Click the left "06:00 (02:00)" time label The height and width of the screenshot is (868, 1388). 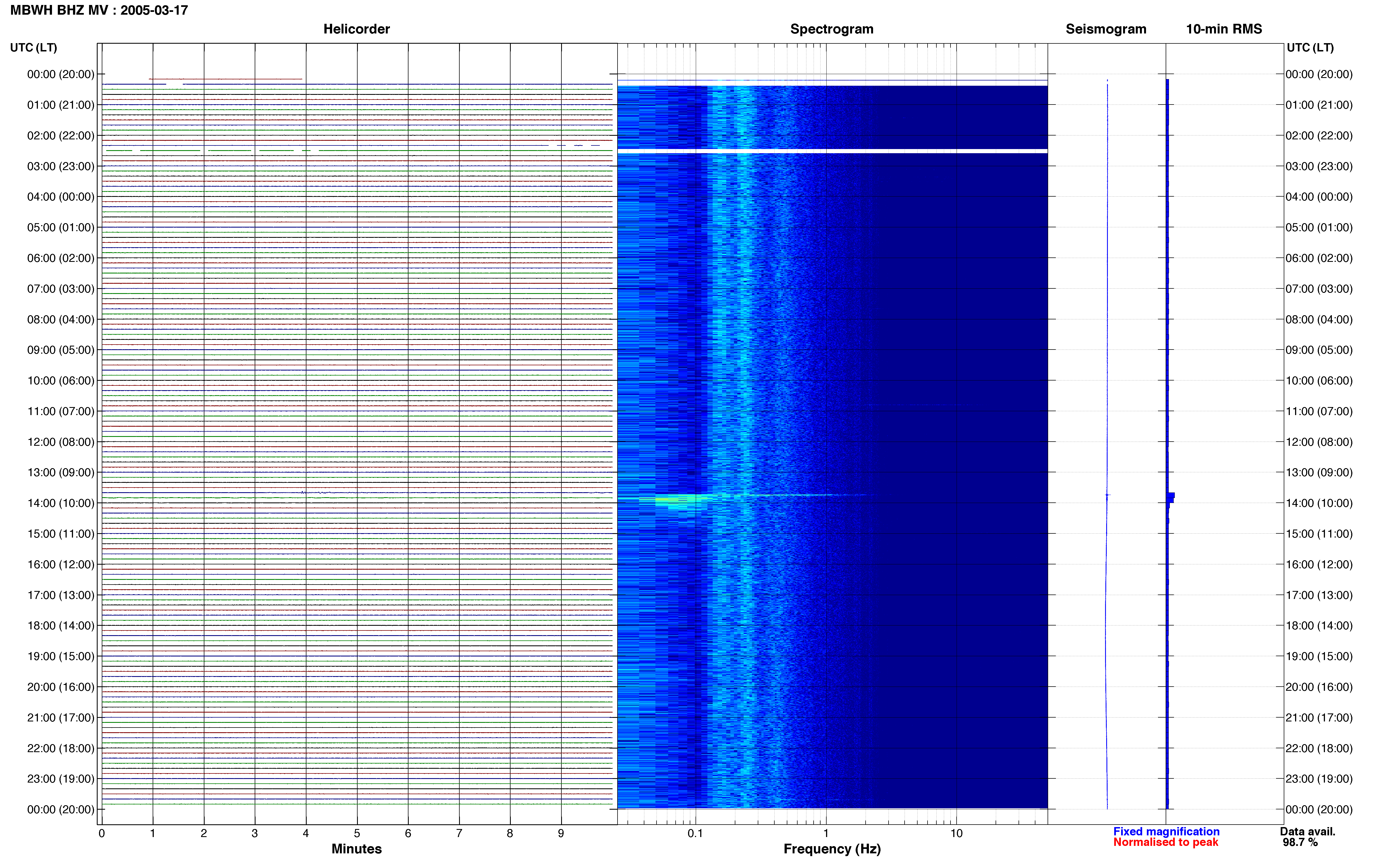tap(60, 258)
